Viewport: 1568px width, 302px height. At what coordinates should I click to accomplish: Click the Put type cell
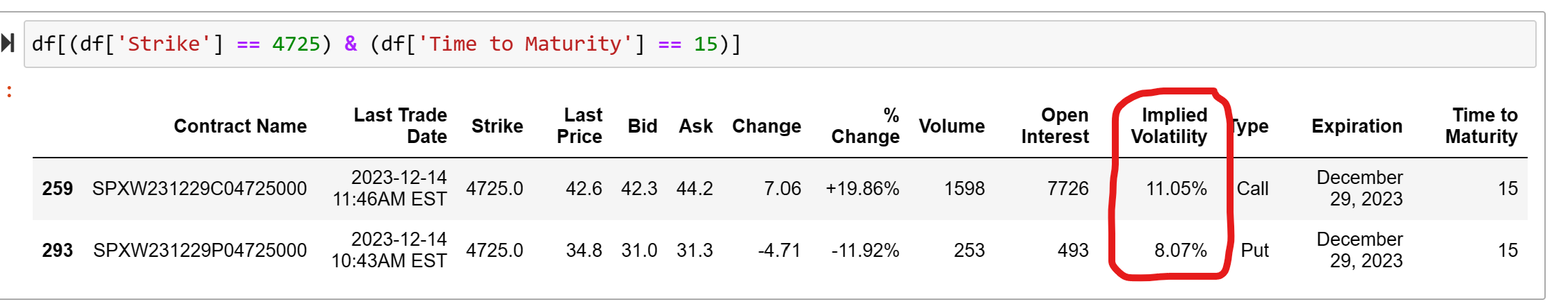(x=1254, y=250)
